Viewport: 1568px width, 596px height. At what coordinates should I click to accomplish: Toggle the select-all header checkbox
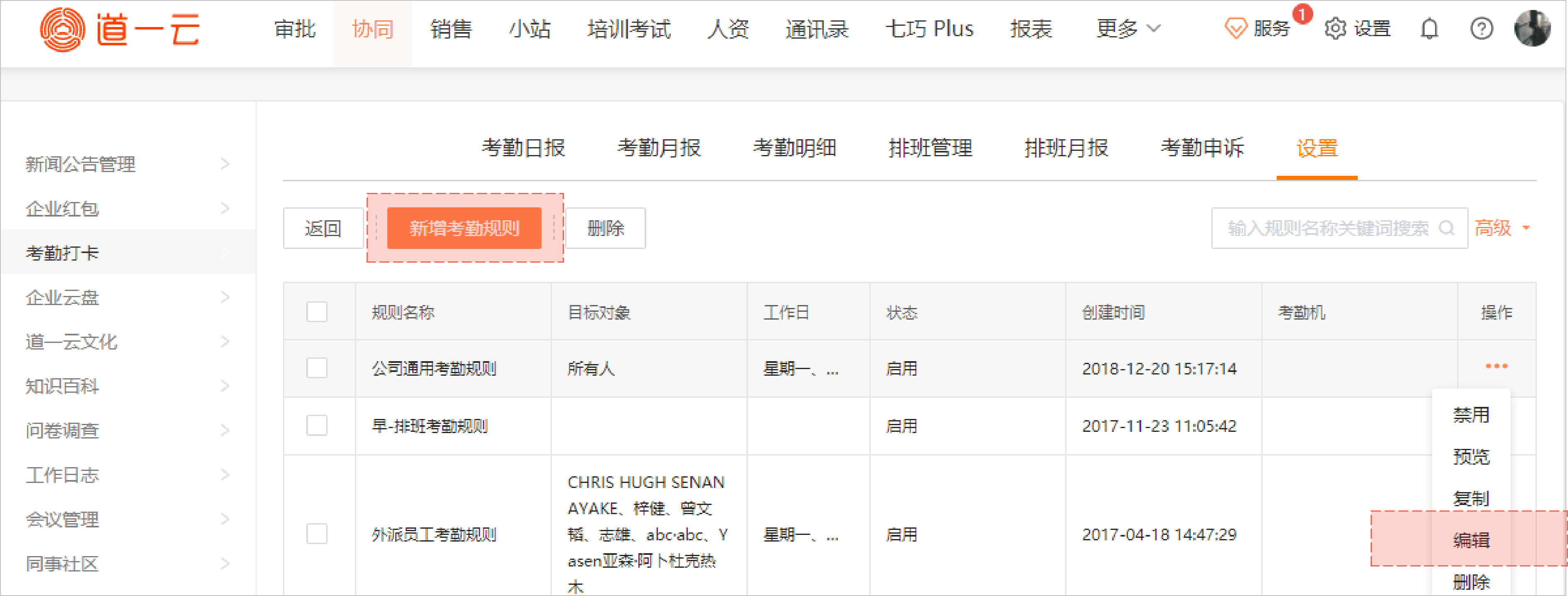pyautogui.click(x=317, y=312)
